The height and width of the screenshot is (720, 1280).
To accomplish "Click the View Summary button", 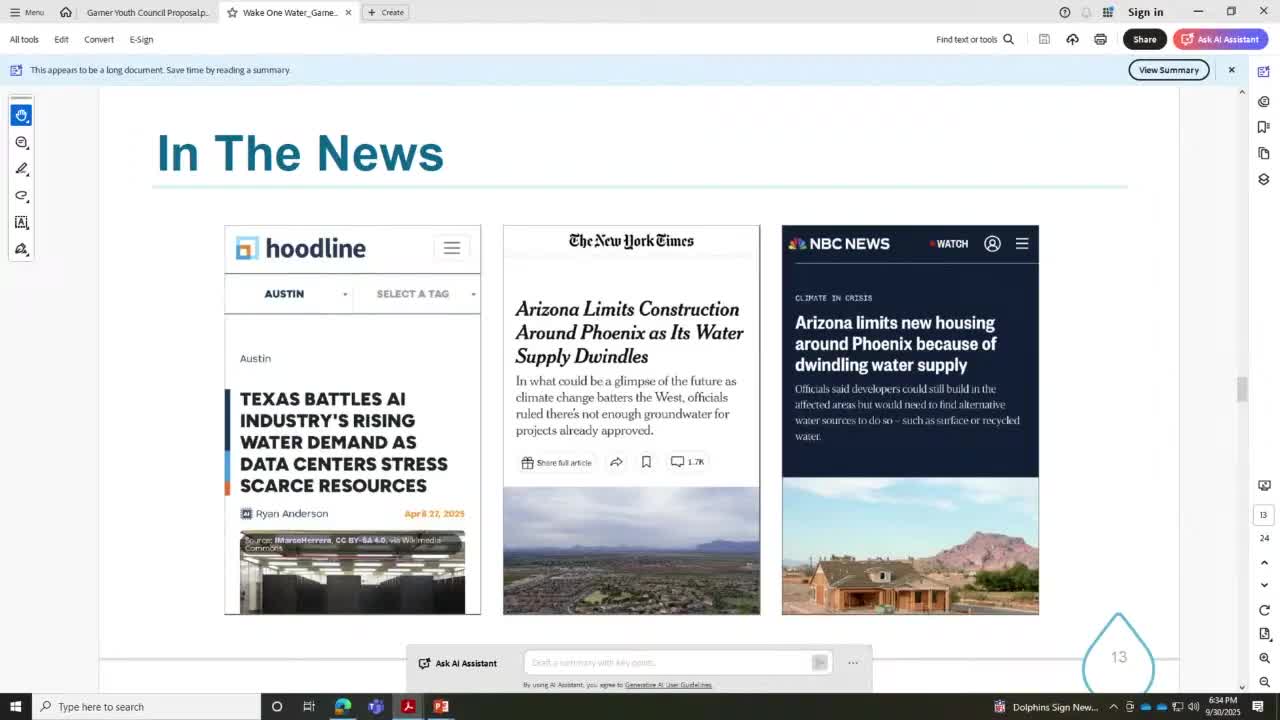I will [x=1168, y=70].
